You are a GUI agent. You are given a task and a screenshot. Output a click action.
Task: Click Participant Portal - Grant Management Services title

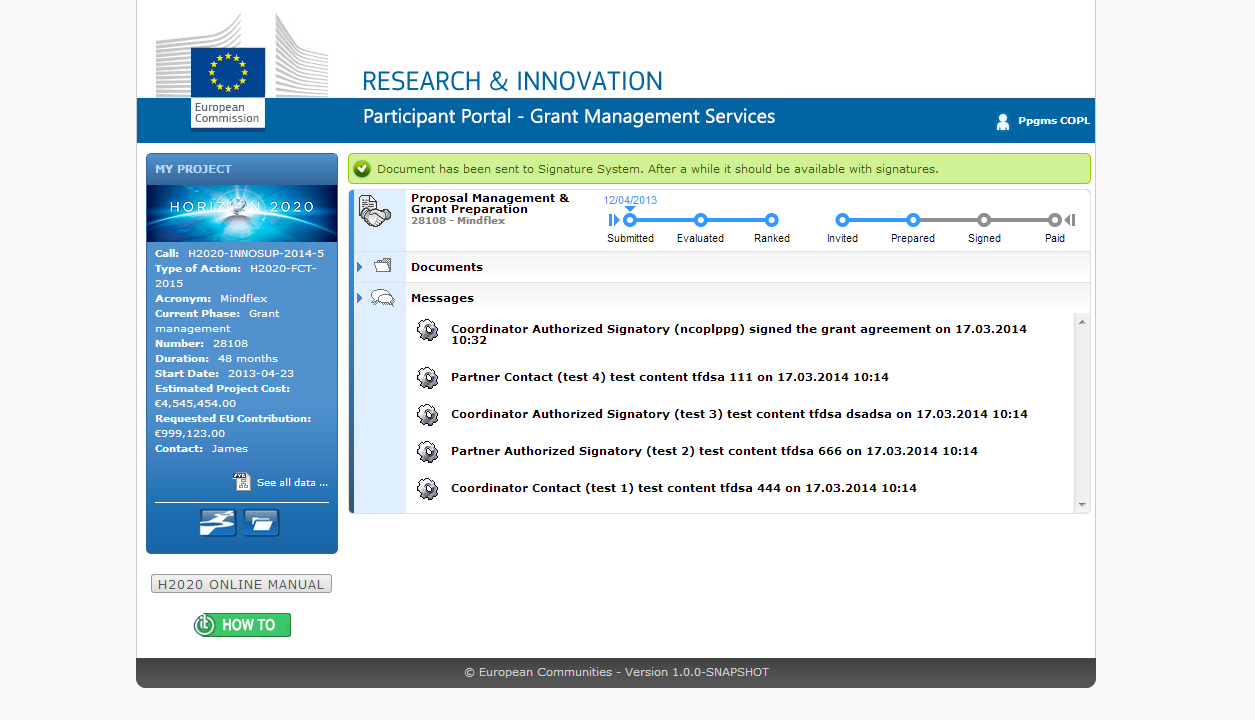pos(569,117)
